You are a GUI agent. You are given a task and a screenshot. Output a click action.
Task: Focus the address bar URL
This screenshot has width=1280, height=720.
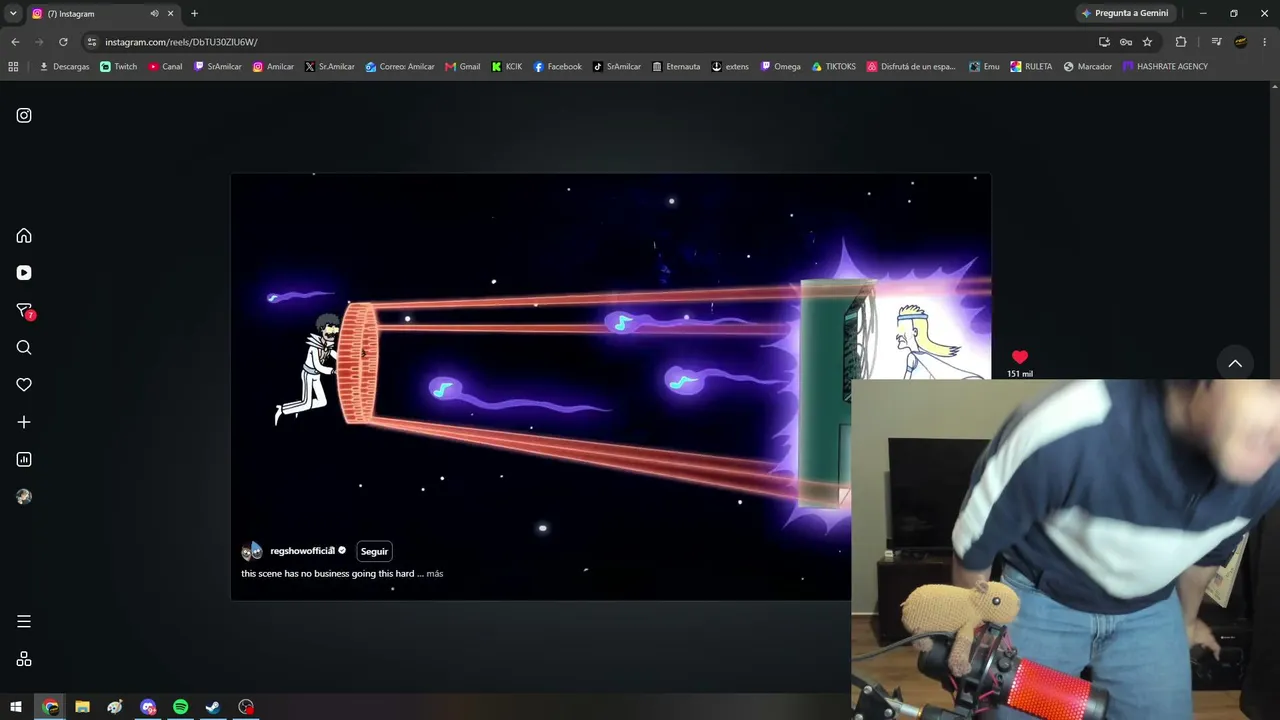click(x=181, y=42)
